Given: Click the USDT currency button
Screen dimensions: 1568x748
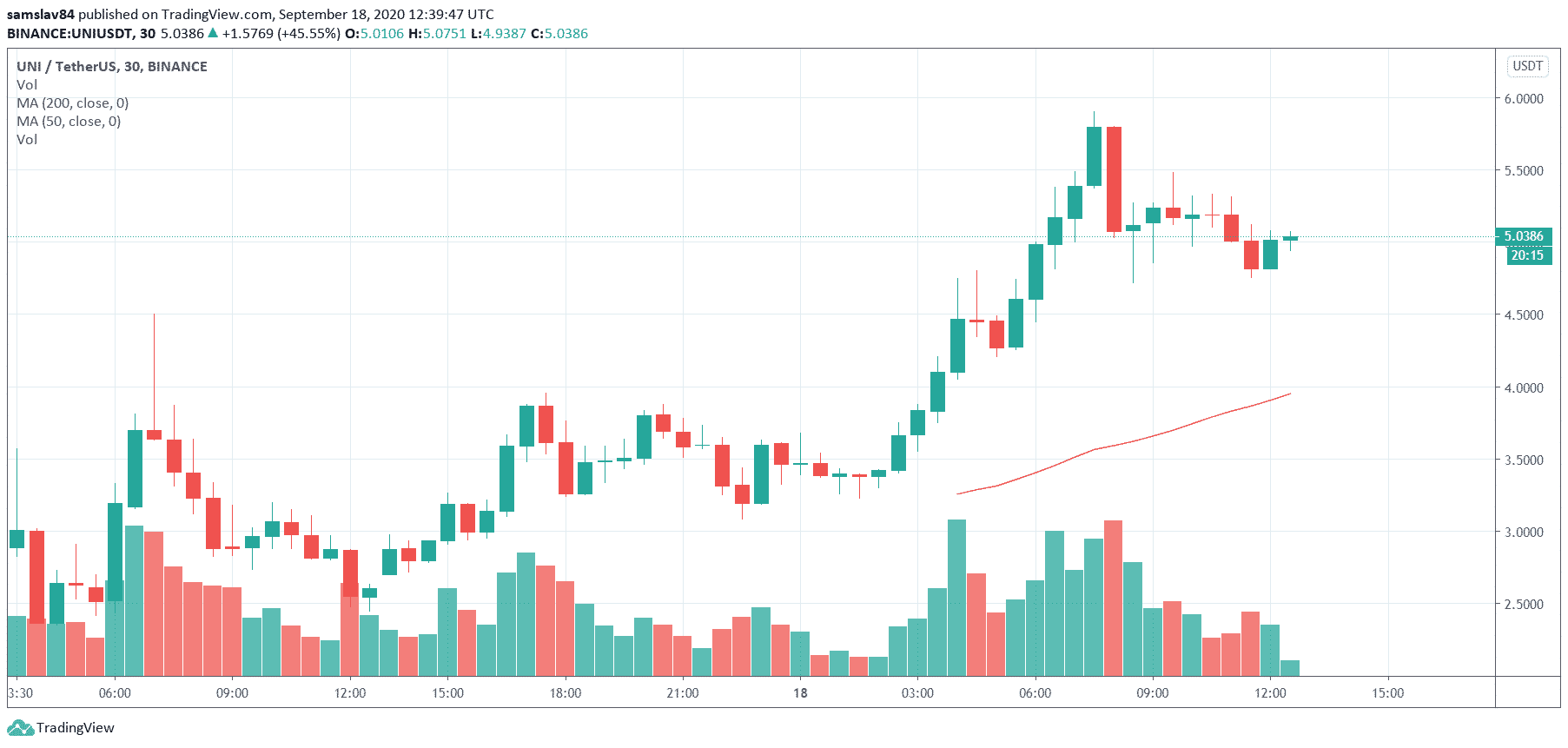Looking at the screenshot, I should coord(1527,66).
